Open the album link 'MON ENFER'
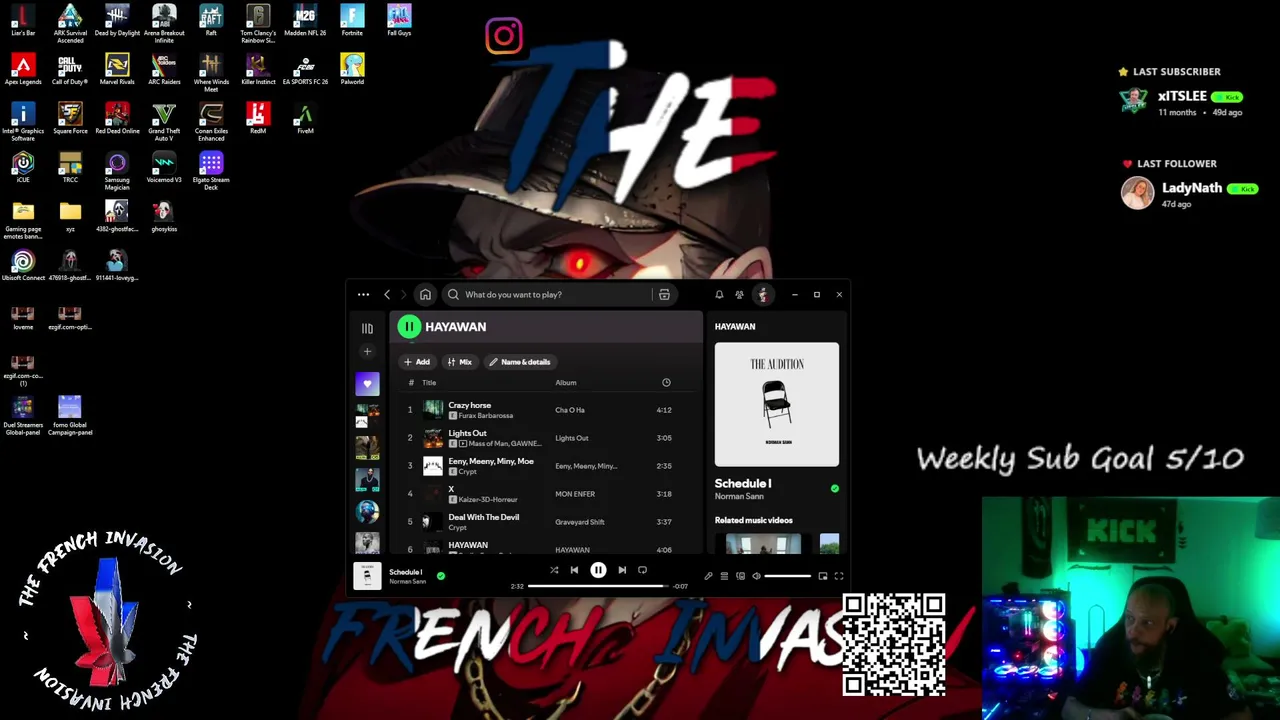Screen dimensions: 1280x720 (575, 494)
